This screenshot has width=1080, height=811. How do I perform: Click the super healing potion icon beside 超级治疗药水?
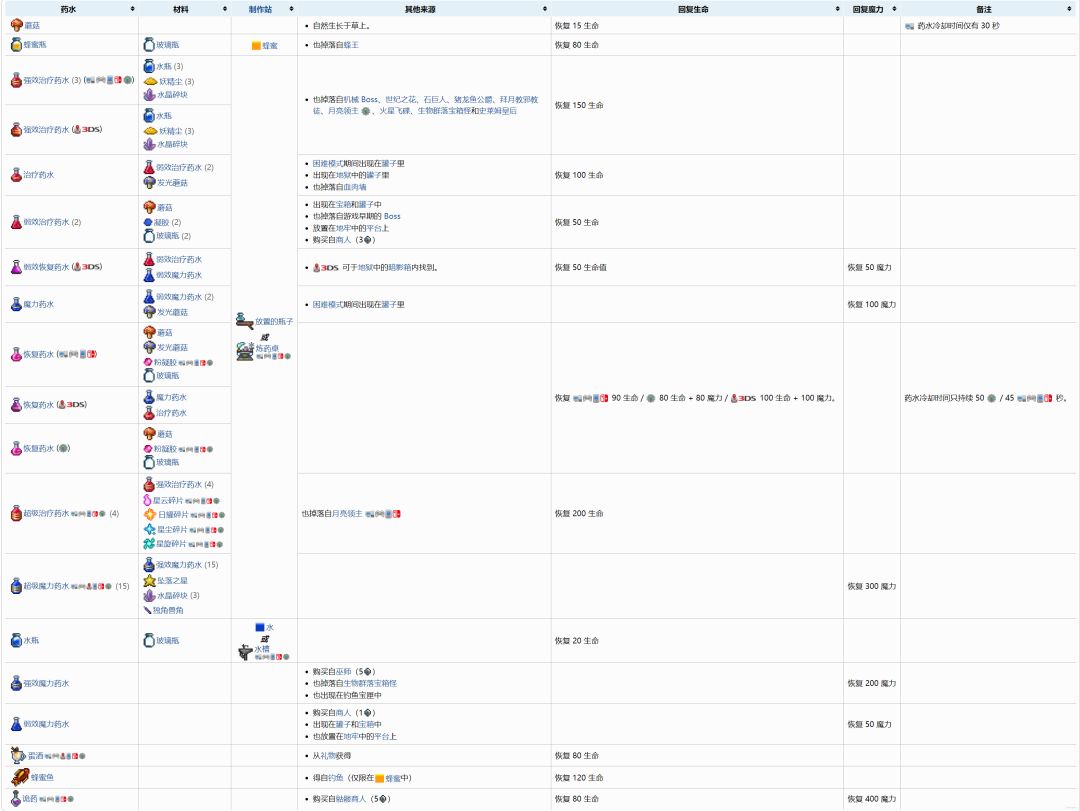(17, 513)
